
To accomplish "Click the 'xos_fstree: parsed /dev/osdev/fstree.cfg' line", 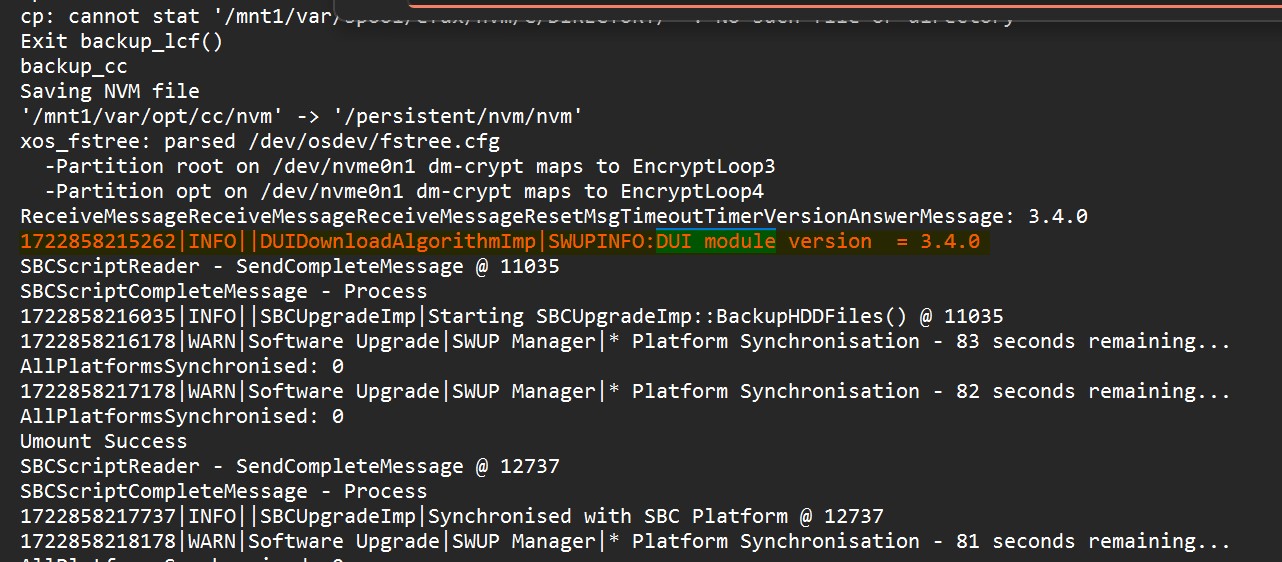I will click(260, 141).
